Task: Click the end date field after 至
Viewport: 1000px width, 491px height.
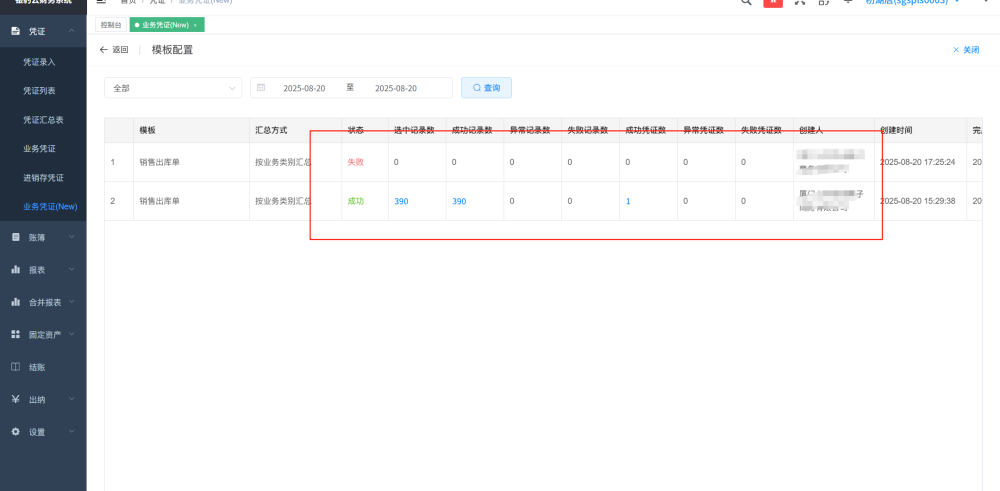Action: tap(396, 88)
